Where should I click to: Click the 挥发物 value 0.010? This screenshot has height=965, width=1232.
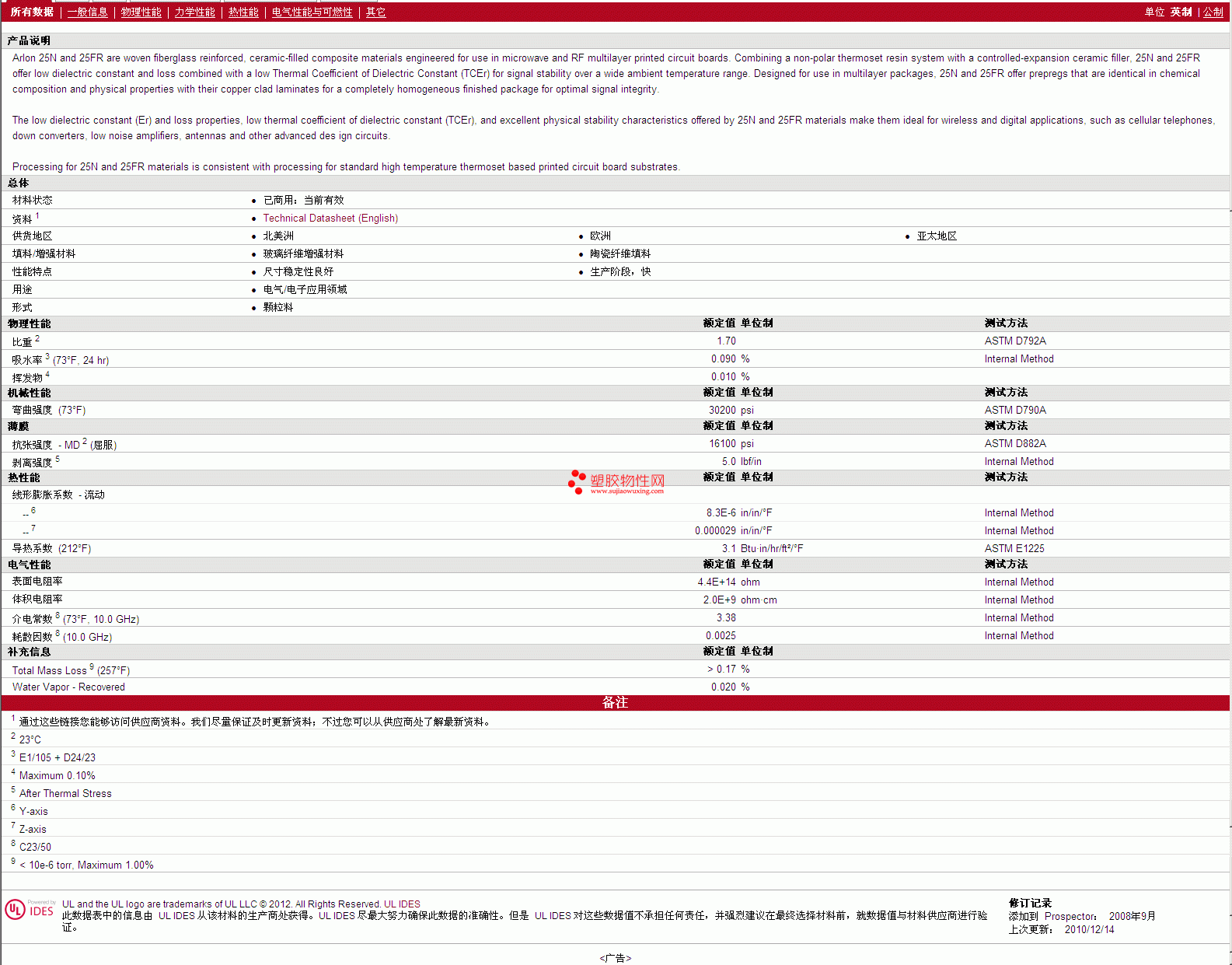tap(724, 377)
